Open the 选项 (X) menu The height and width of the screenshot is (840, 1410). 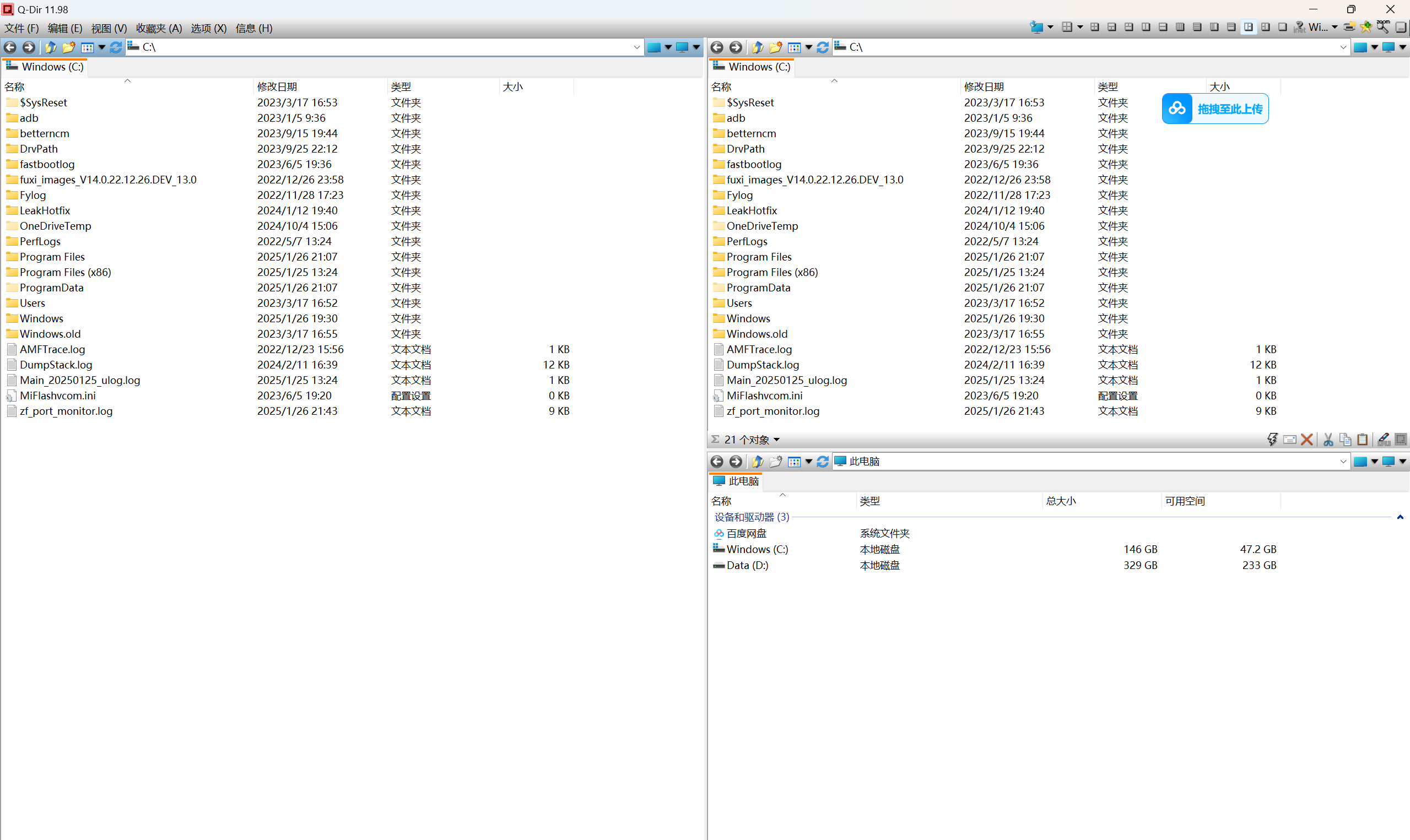208,28
